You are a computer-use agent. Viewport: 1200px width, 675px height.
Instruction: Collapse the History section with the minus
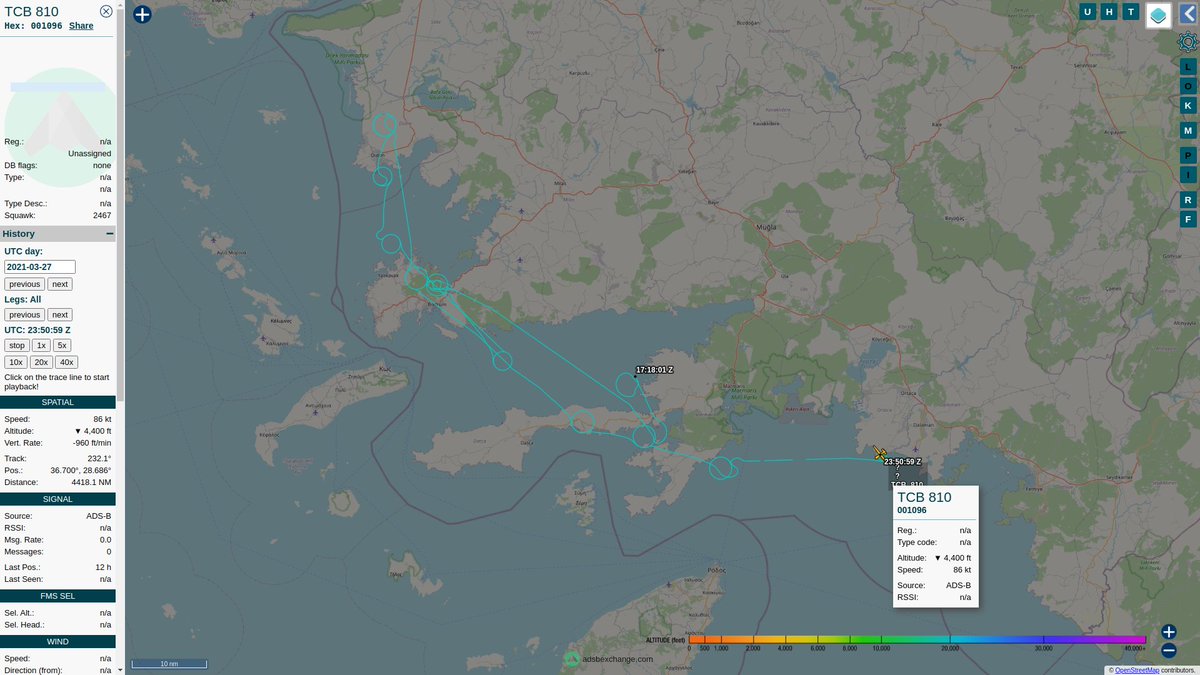tap(110, 233)
